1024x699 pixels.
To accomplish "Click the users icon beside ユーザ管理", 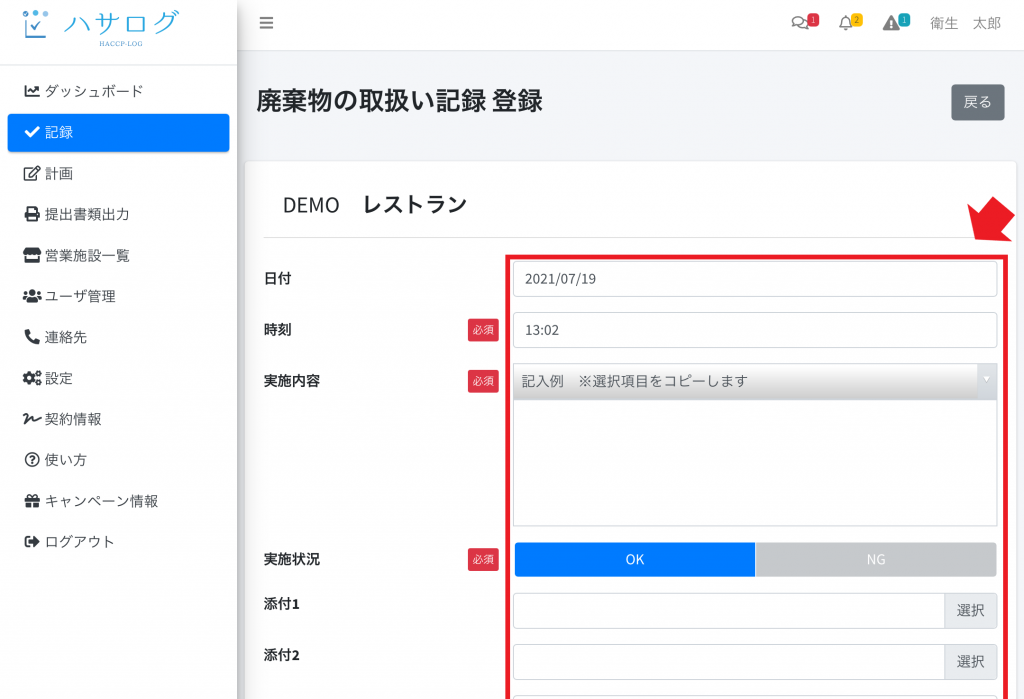I will 31,296.
